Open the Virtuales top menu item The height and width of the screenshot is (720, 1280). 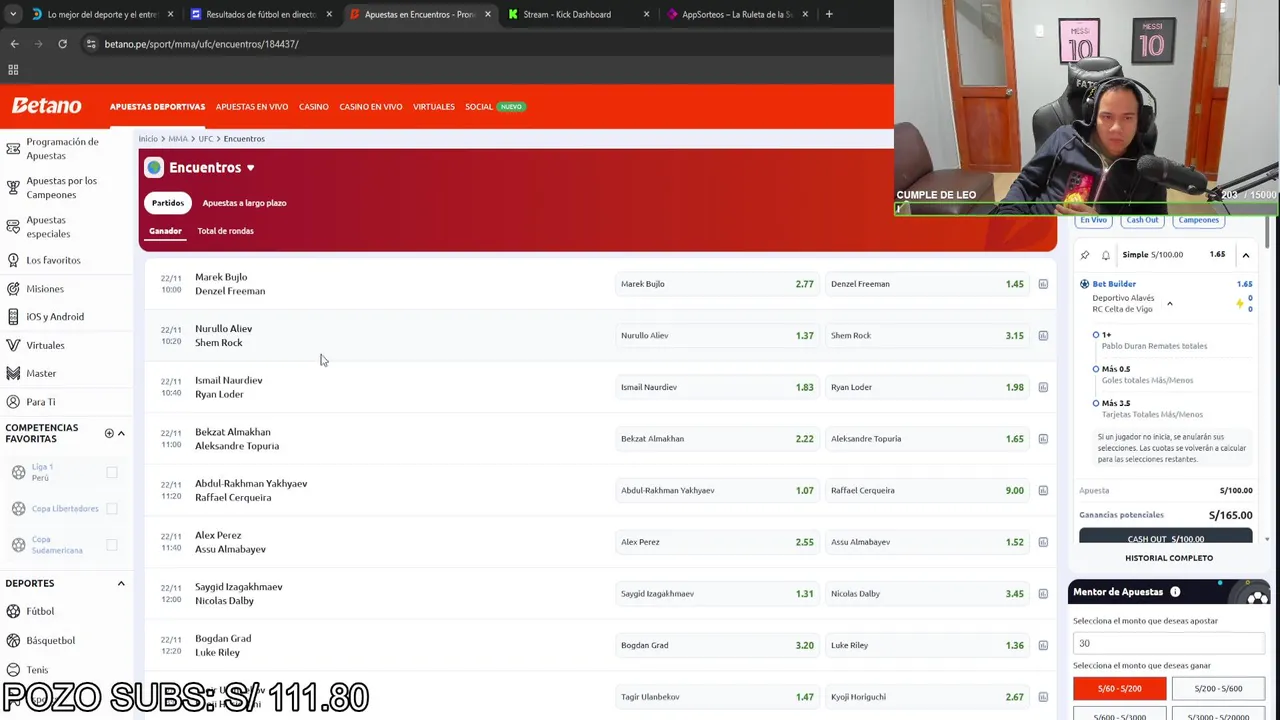(x=434, y=107)
